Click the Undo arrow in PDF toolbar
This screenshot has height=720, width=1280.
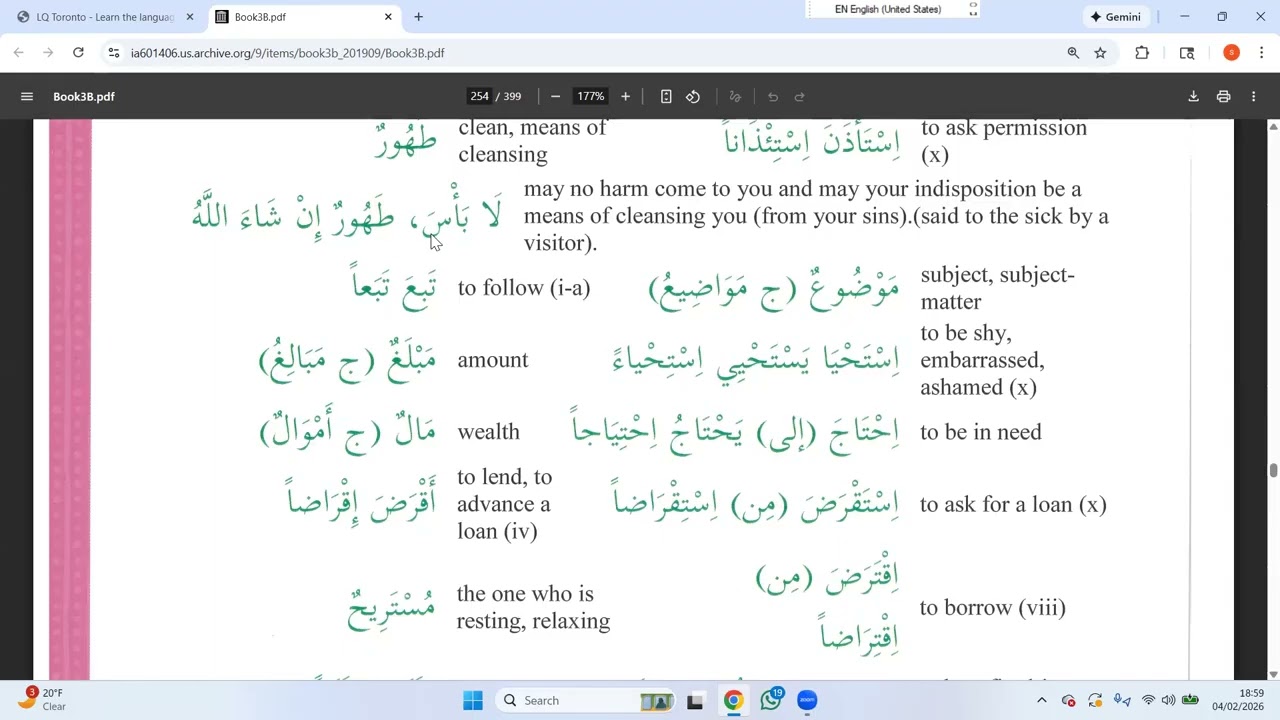pos(772,96)
